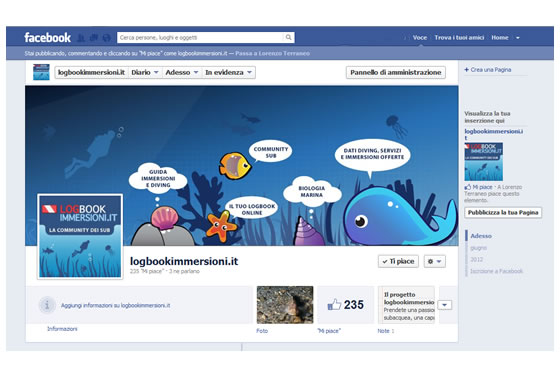Open the 235 Mi piace likes box
Viewport: 560px width, 382px height.
pyautogui.click(x=345, y=305)
